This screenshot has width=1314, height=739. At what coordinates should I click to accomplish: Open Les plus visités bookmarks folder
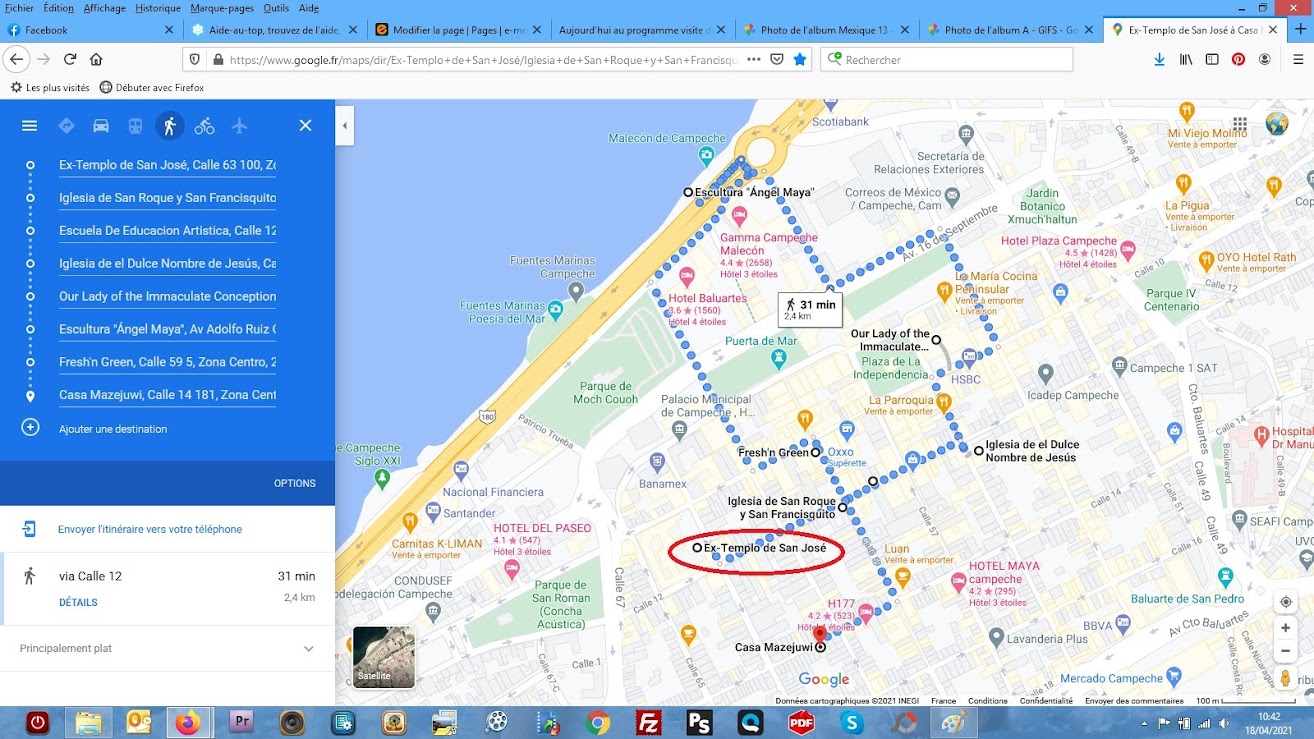point(50,87)
